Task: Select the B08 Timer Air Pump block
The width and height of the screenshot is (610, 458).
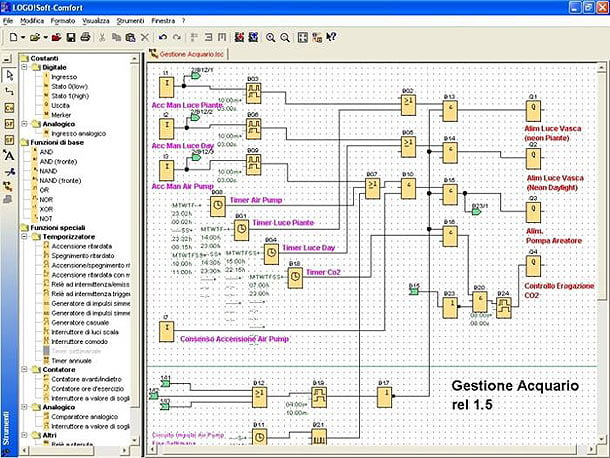Action: pos(218,206)
